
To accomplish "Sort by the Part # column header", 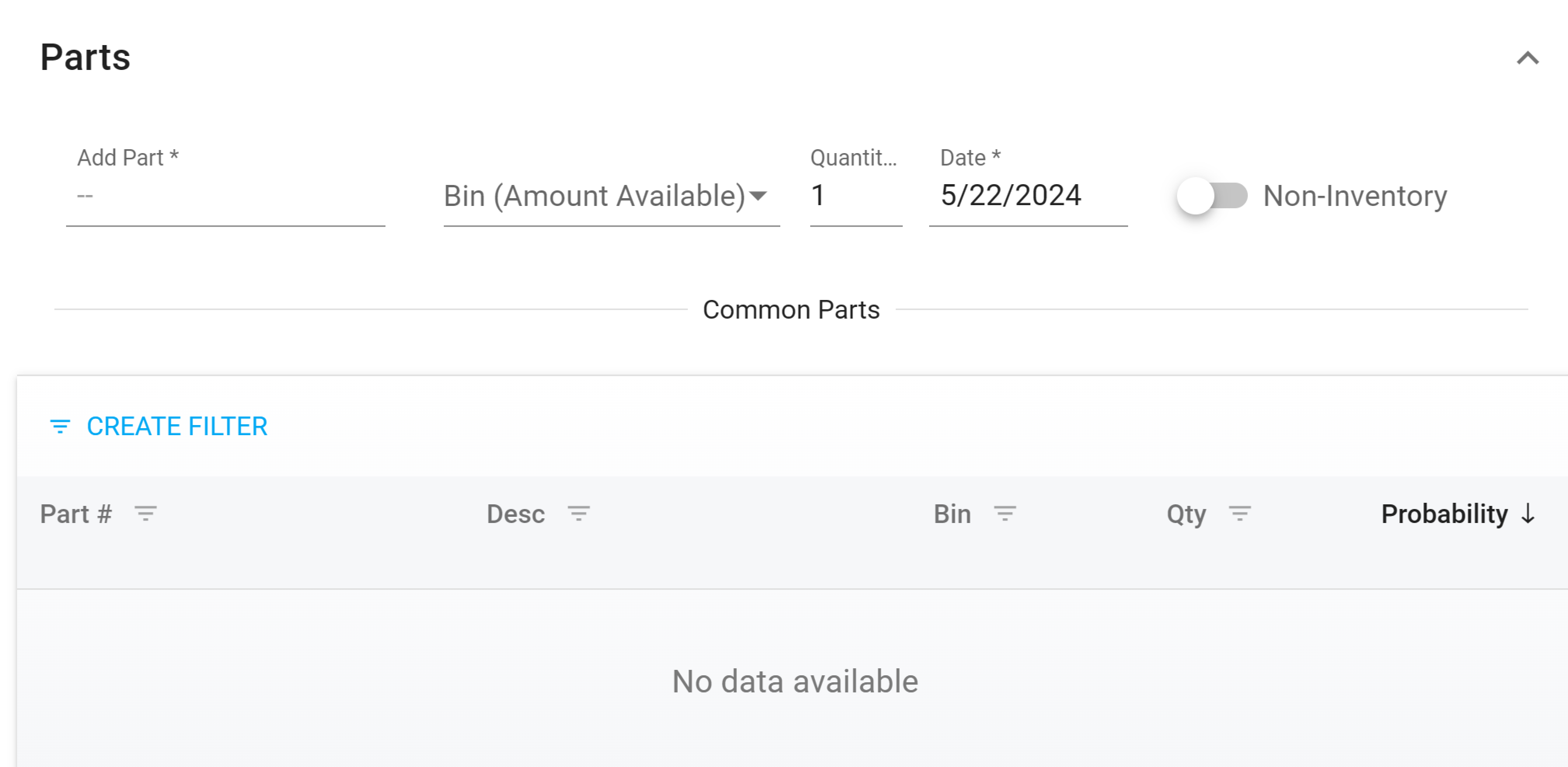I will (76, 514).
